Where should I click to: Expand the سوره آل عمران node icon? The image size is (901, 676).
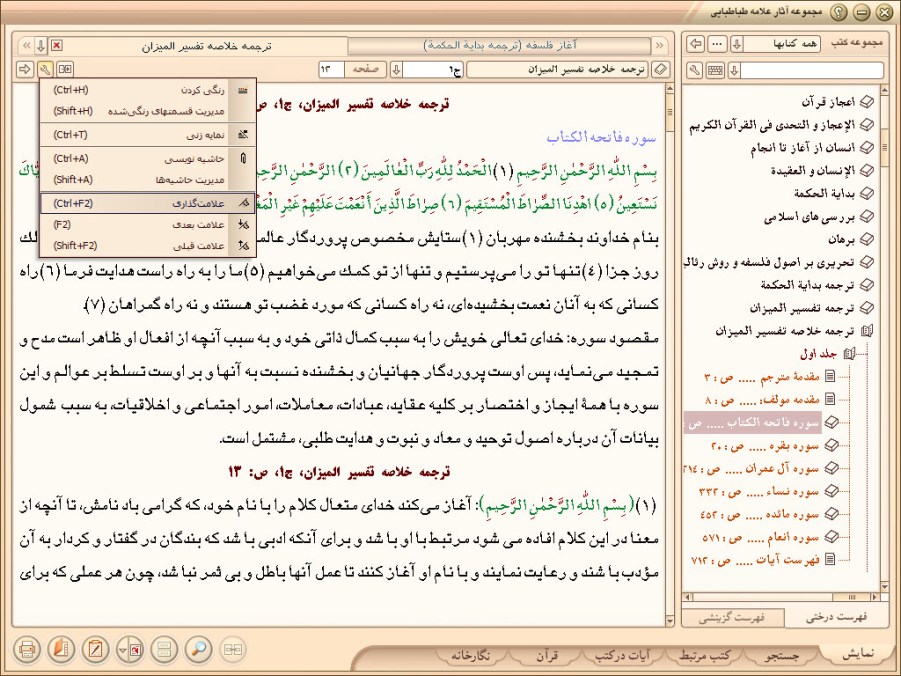830,468
